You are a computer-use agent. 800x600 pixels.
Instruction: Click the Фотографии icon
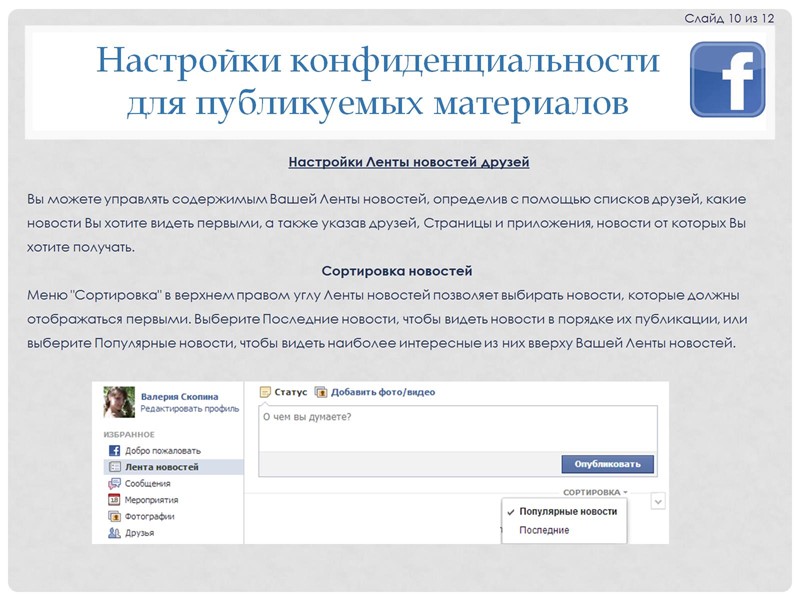[x=114, y=516]
